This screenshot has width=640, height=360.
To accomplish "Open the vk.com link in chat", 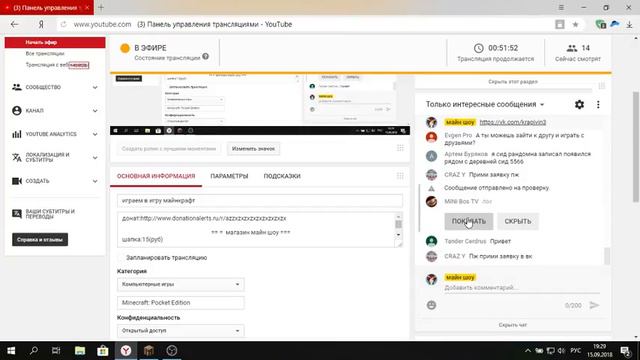I will click(513, 122).
